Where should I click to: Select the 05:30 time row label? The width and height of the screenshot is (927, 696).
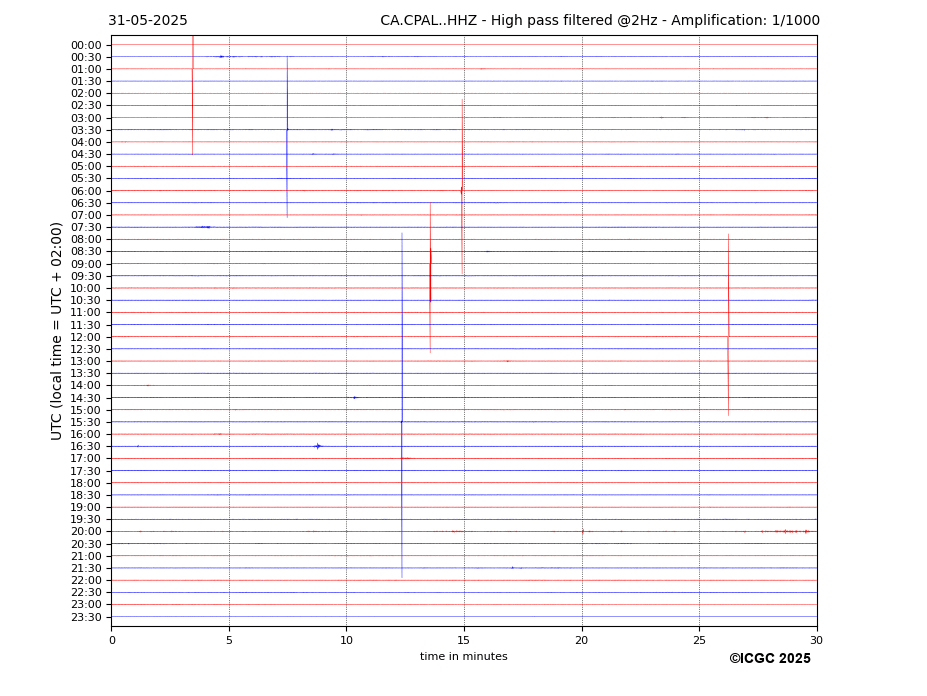click(x=86, y=179)
